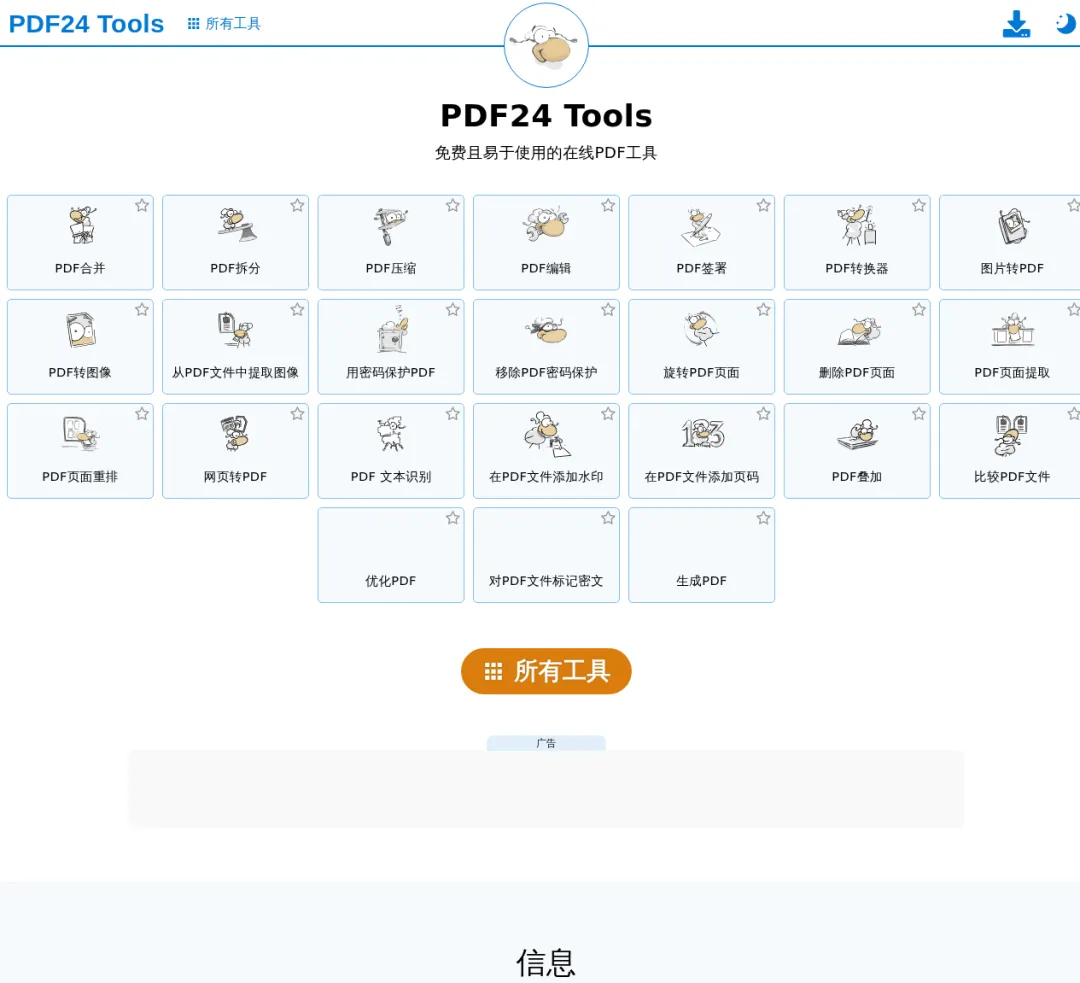The height and width of the screenshot is (983, 1080).
Task: Open the 优化PDF tool card
Action: click(x=391, y=555)
